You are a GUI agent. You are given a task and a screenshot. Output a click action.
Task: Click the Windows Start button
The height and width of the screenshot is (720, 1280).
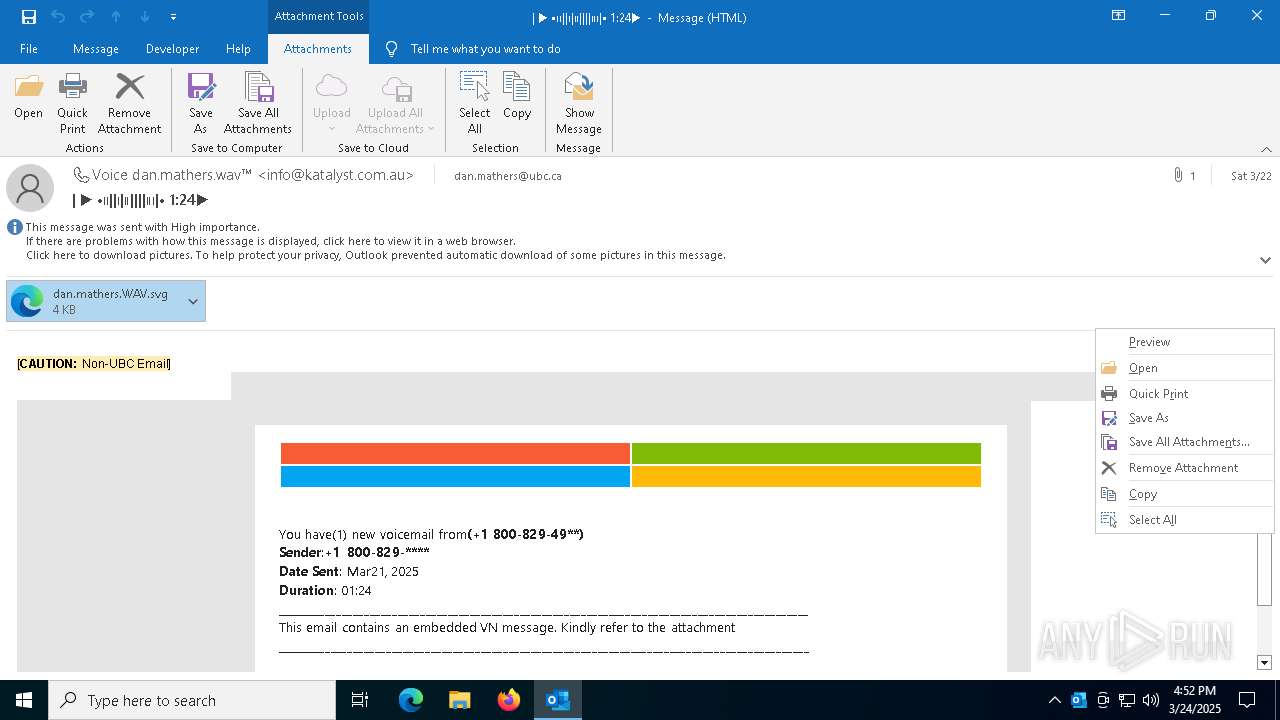24,700
